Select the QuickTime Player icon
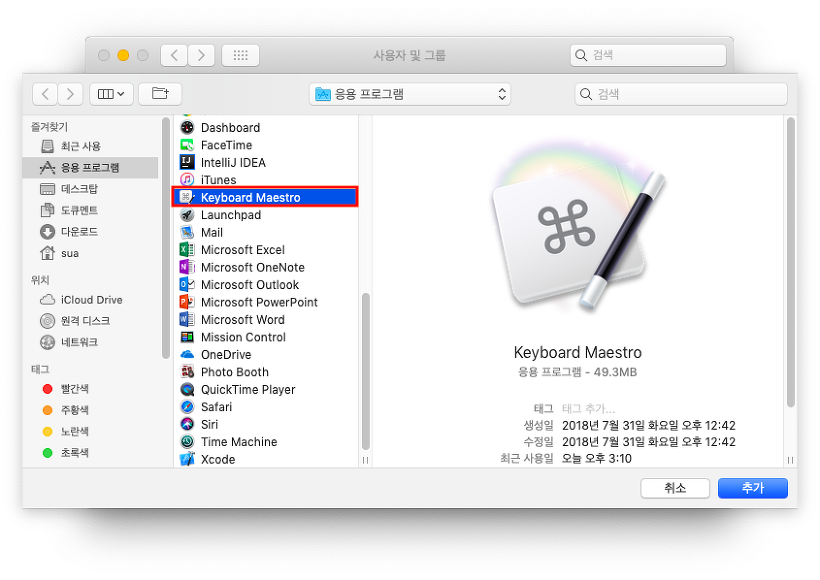Screen dimensions: 820x580 [x=187, y=389]
